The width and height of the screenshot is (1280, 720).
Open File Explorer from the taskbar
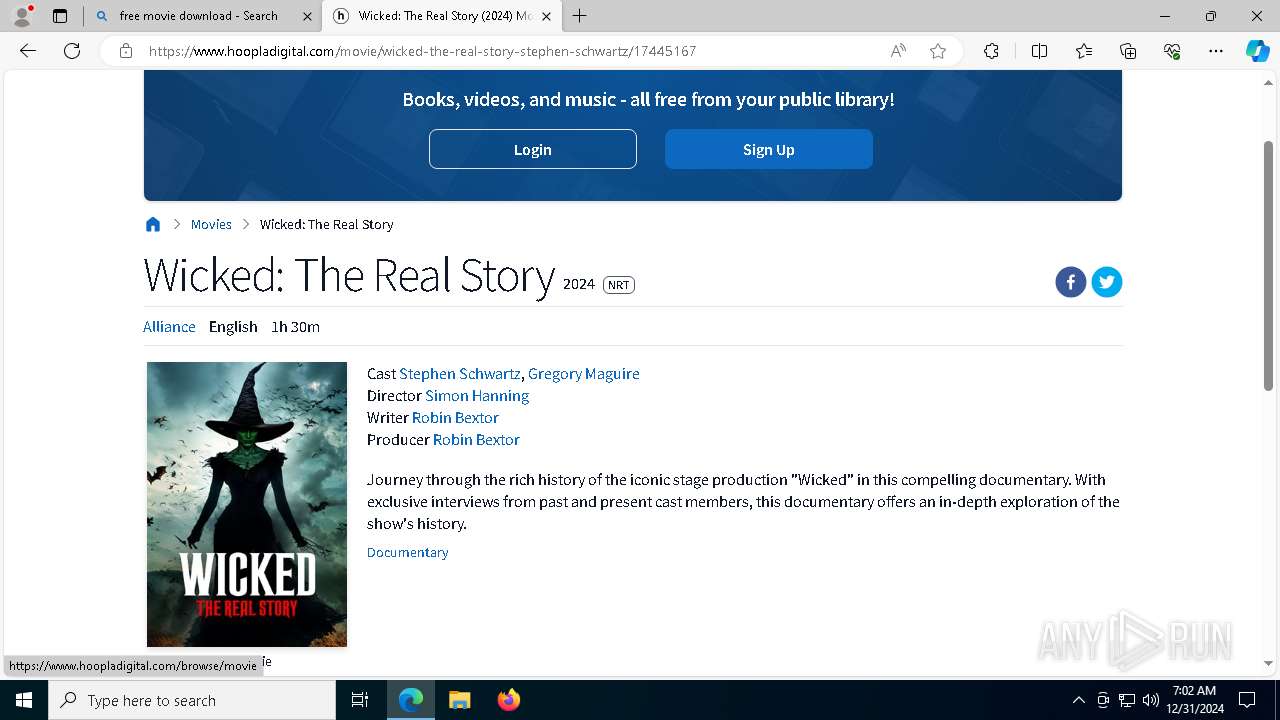pos(459,700)
